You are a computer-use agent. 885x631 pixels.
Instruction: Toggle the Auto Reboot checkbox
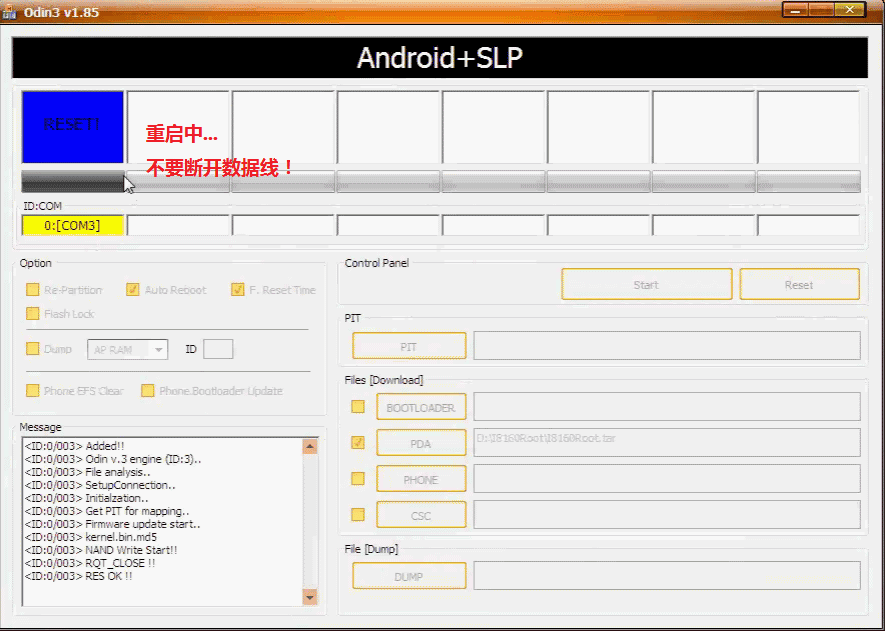click(133, 290)
